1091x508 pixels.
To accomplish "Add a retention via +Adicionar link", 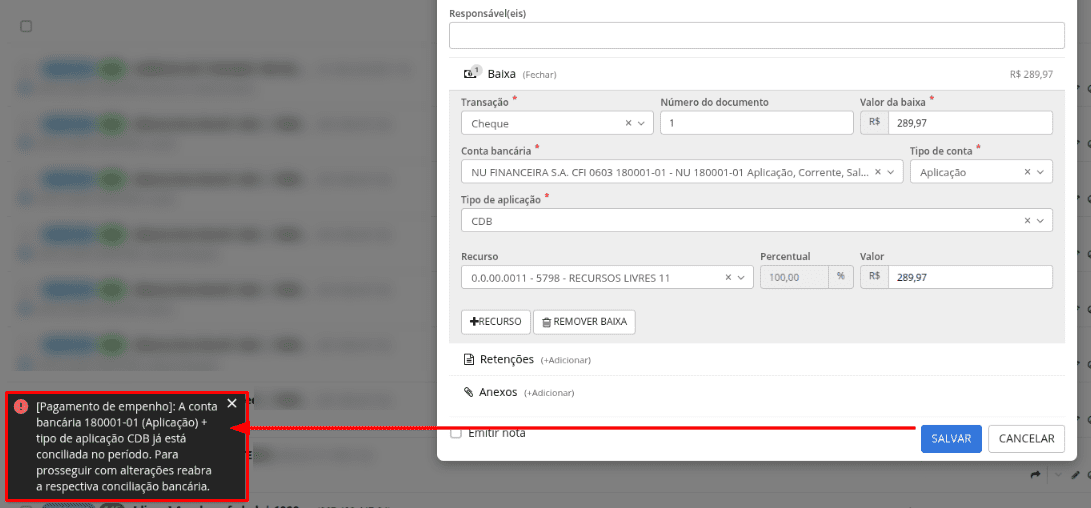I will [x=566, y=360].
